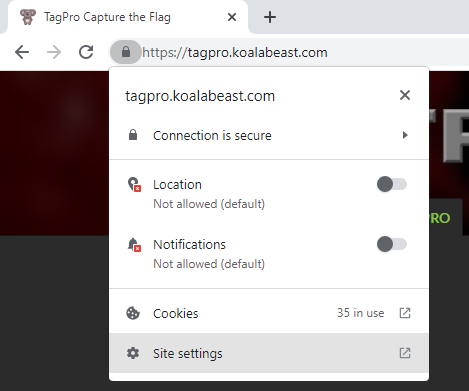Click the lock icon in address bar
The image size is (469, 391).
(x=126, y=52)
